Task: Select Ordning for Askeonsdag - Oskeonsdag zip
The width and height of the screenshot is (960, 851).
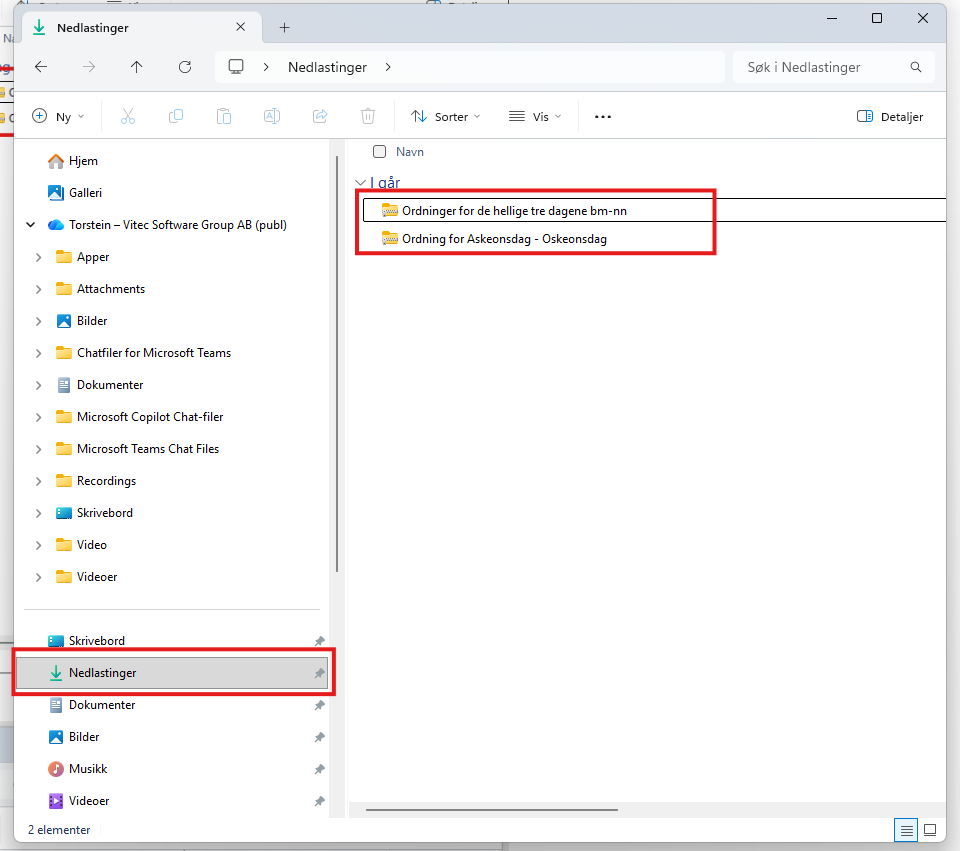Action: 504,239
